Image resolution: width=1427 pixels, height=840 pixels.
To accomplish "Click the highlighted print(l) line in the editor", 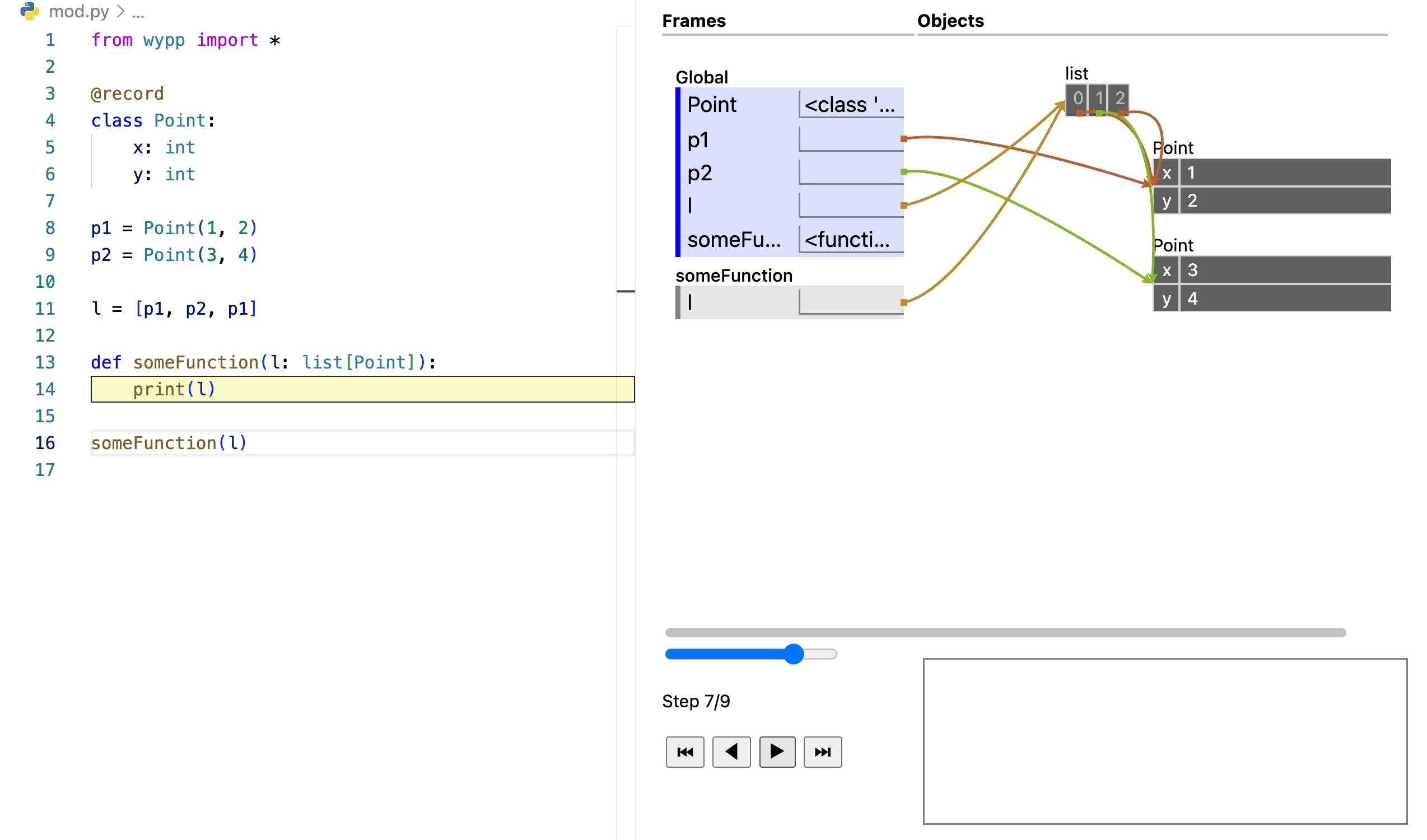I will coord(174,389).
